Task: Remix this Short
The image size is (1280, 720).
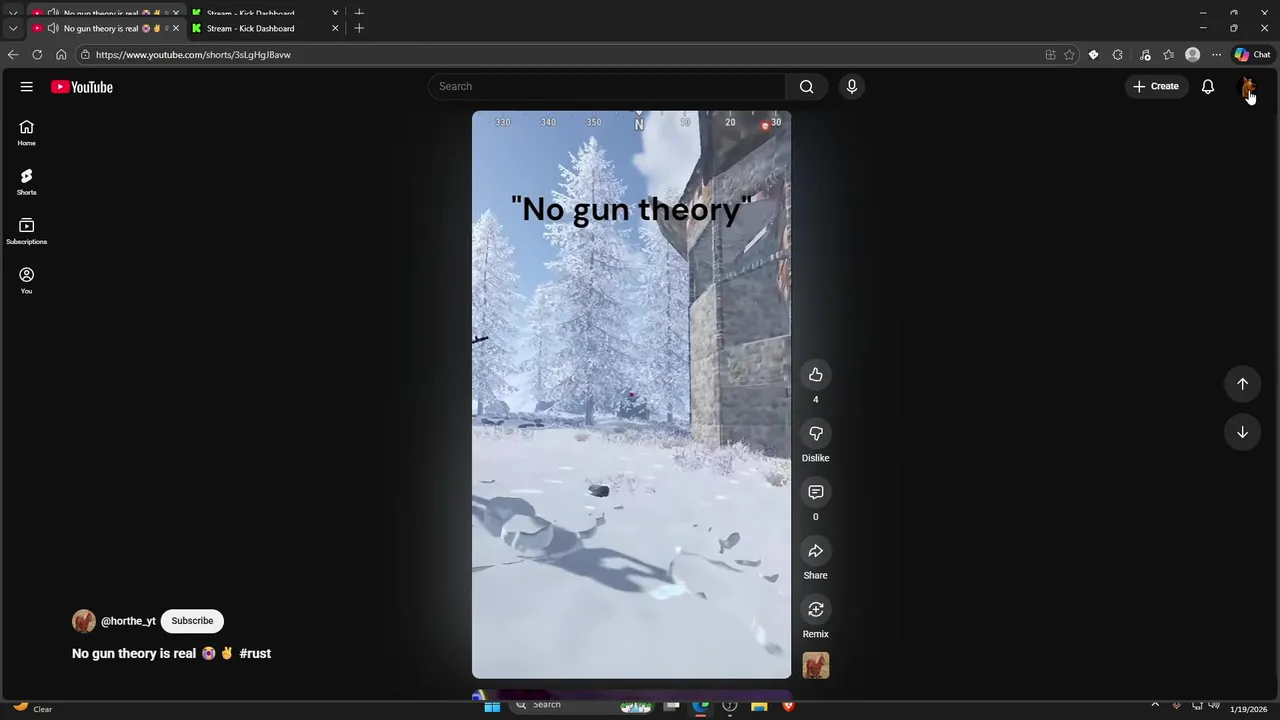Action: tap(816, 609)
